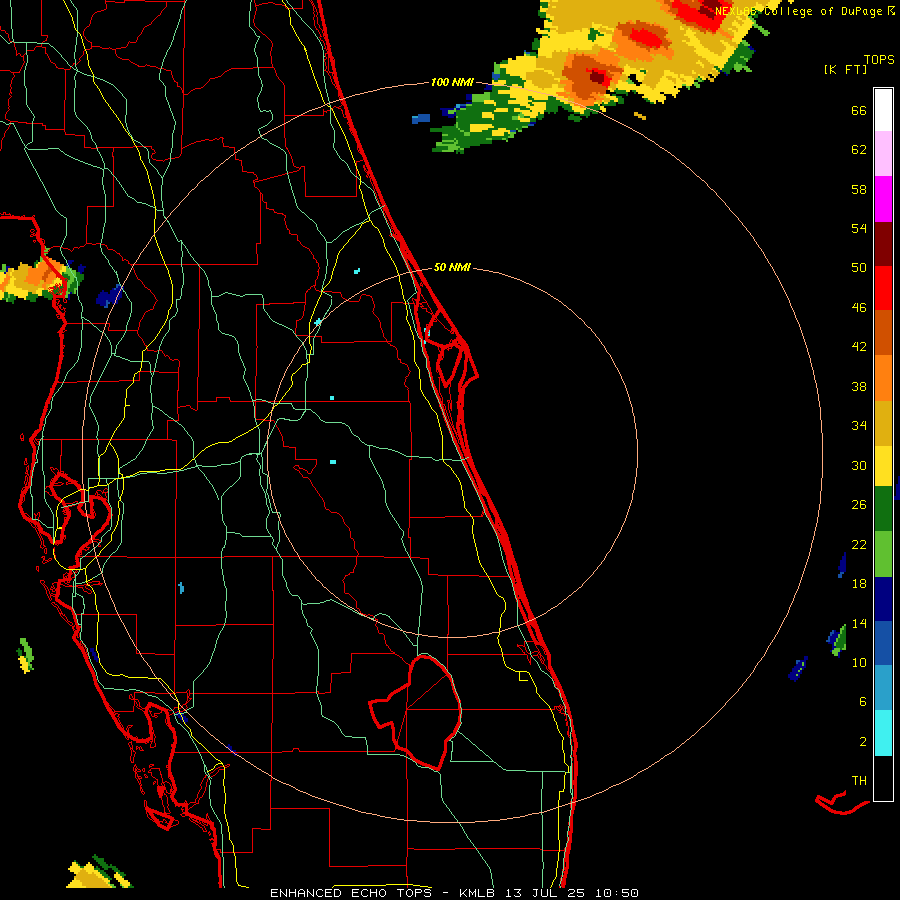Click the "66" legend value

(x=859, y=111)
